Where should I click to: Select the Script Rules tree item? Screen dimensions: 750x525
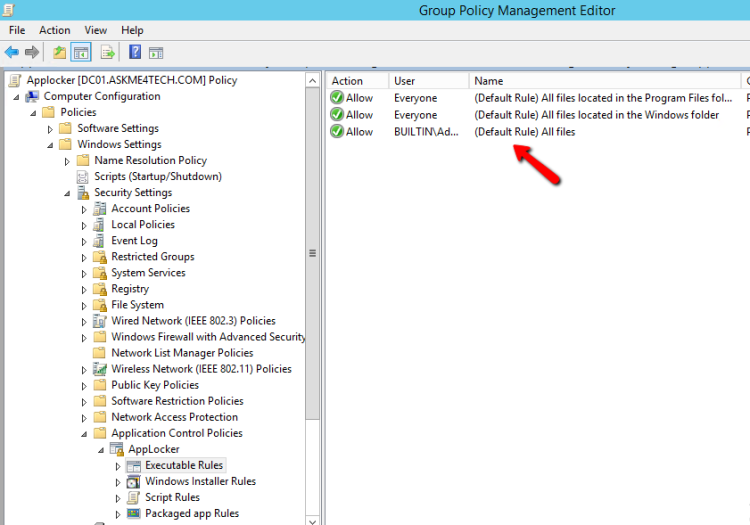(172, 497)
